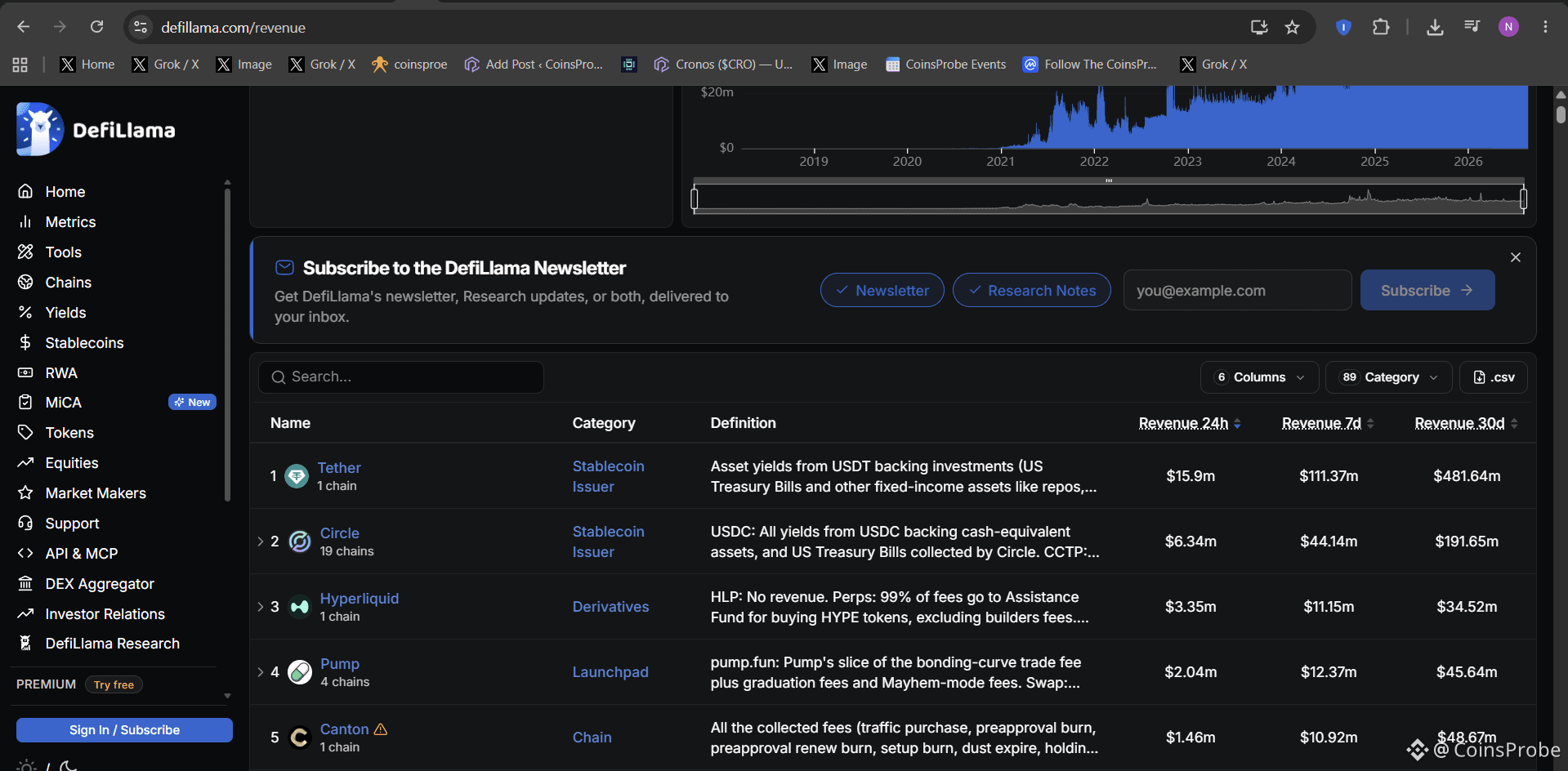Click Sign In / Subscribe button
The image size is (1568, 771).
coord(124,730)
